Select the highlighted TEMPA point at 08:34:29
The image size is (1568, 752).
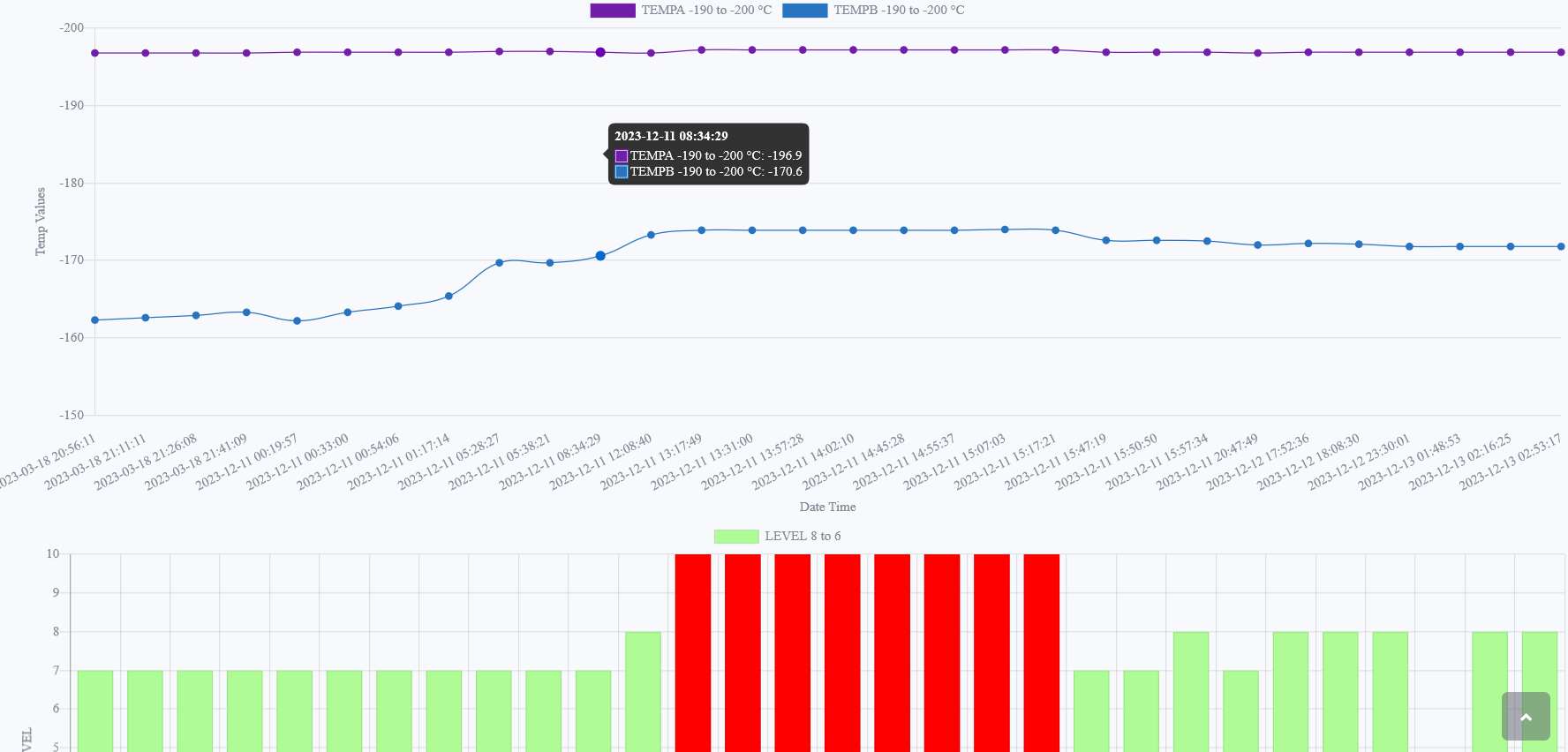point(600,52)
